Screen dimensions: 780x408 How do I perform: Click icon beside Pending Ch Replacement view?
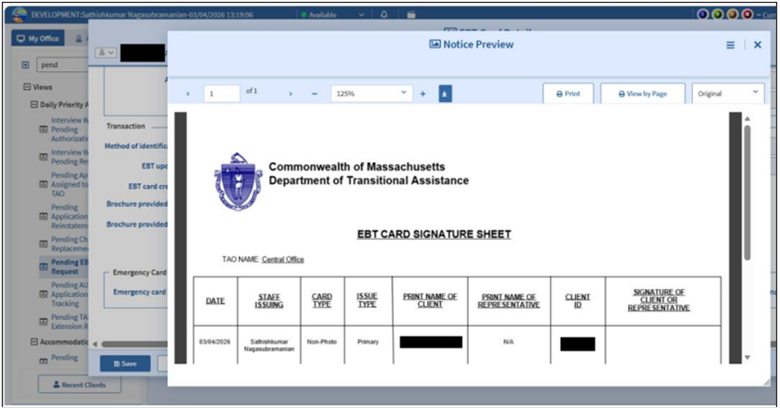44,244
